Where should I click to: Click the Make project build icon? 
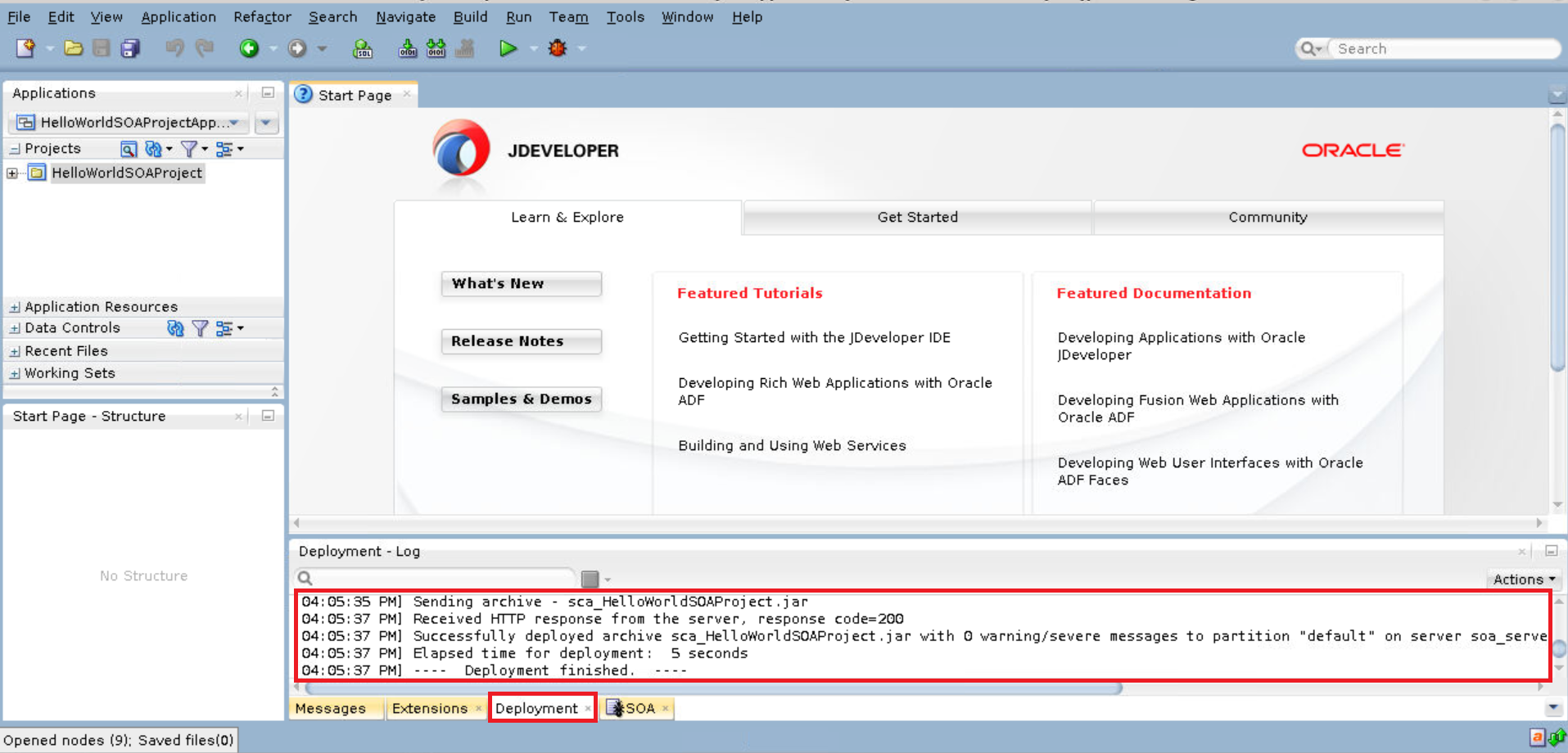click(x=407, y=48)
